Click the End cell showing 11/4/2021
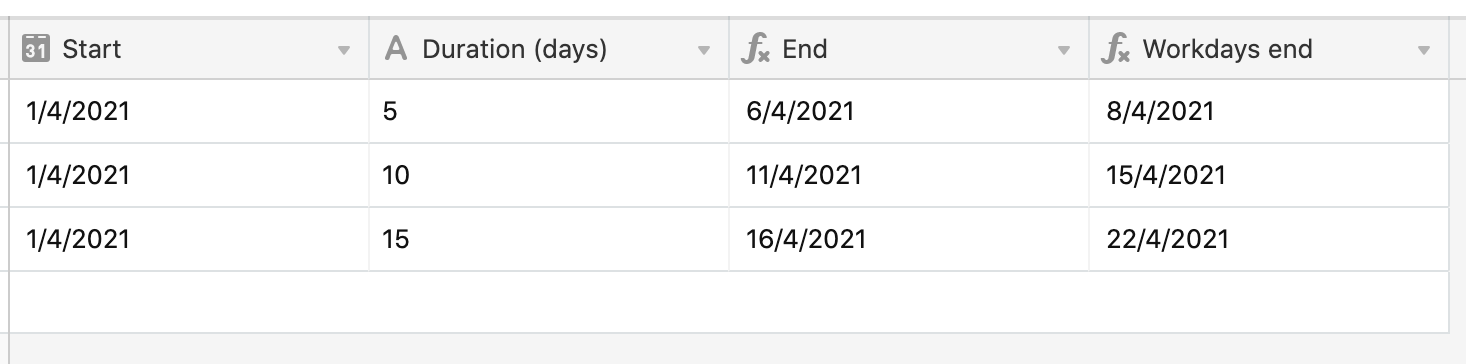This screenshot has height=364, width=1466. coord(909,175)
